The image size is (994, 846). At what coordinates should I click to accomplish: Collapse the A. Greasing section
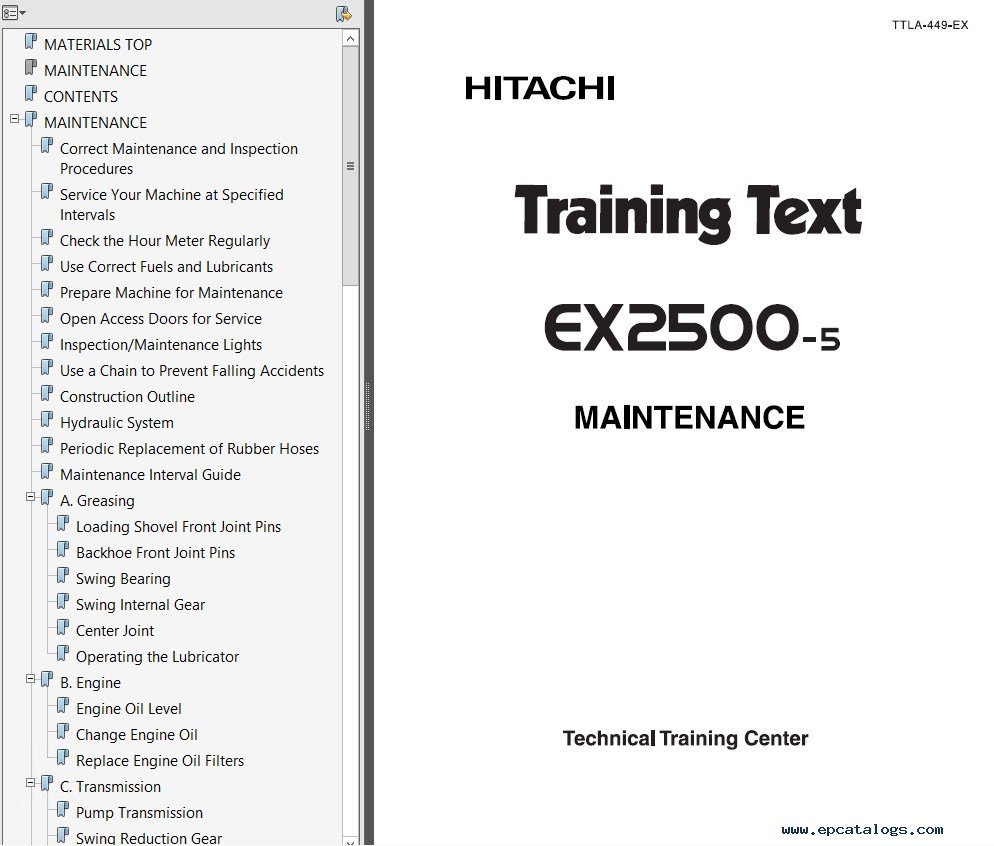pyautogui.click(x=30, y=497)
